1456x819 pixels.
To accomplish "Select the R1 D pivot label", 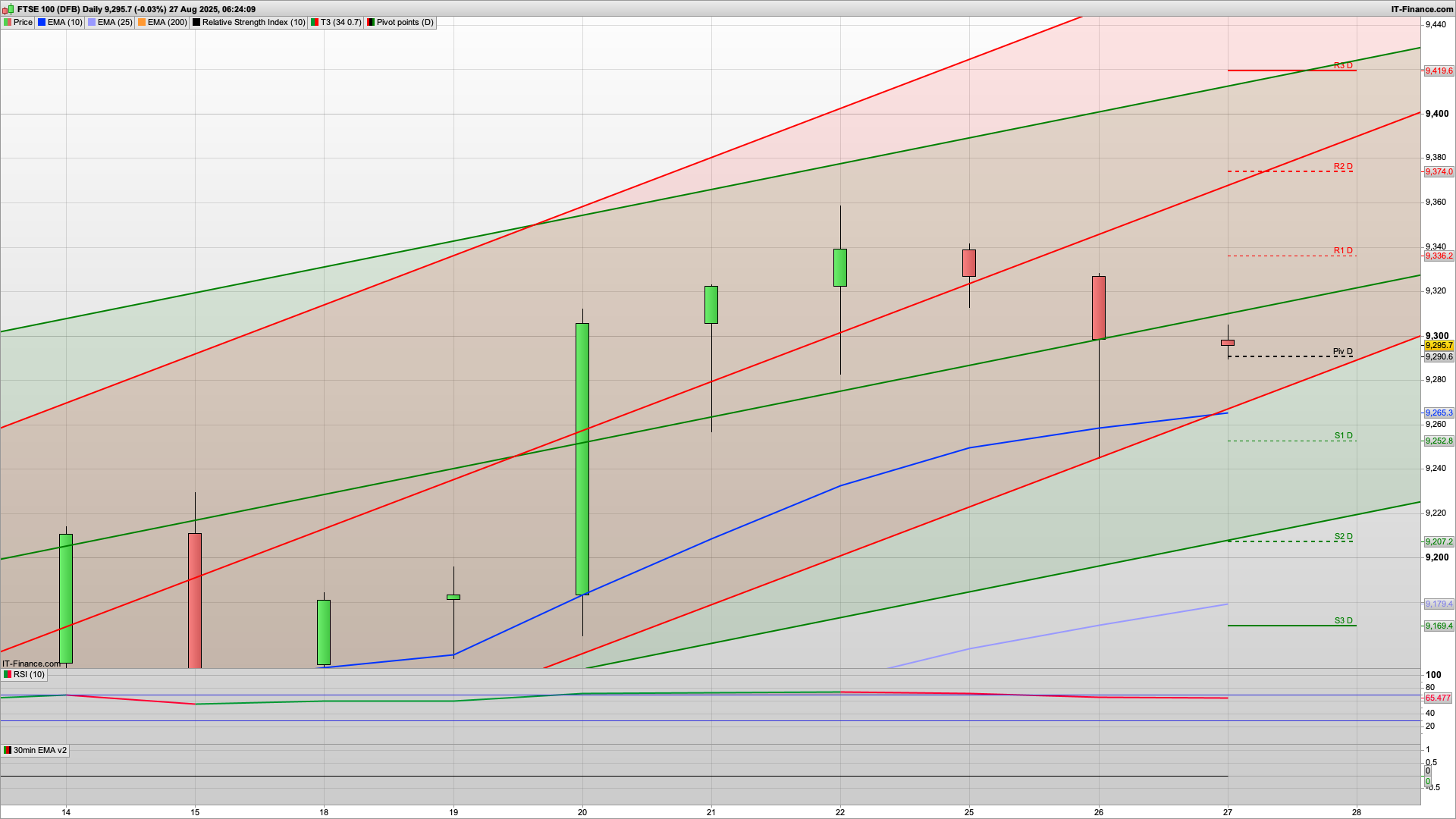I will (1343, 250).
